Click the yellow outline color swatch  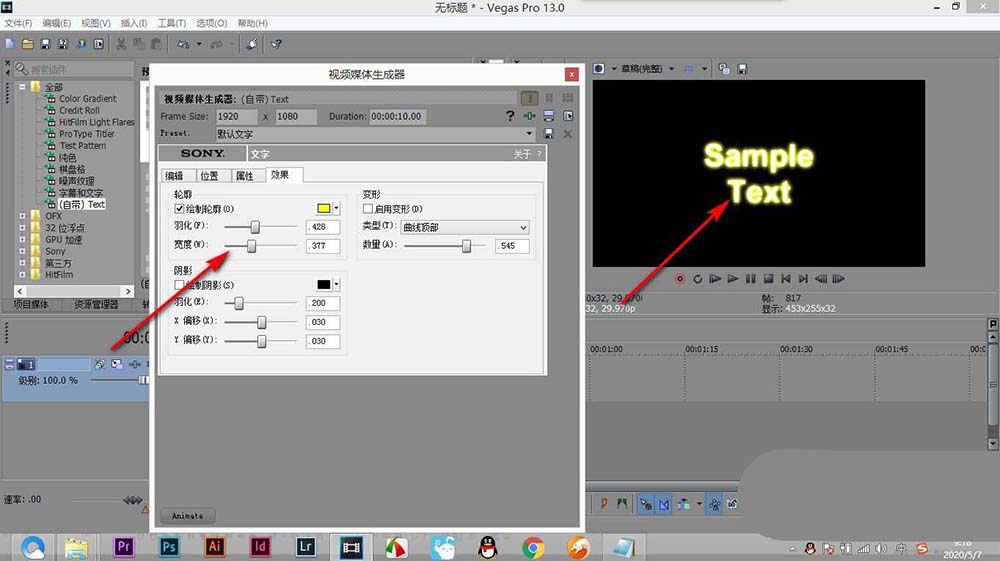click(323, 208)
